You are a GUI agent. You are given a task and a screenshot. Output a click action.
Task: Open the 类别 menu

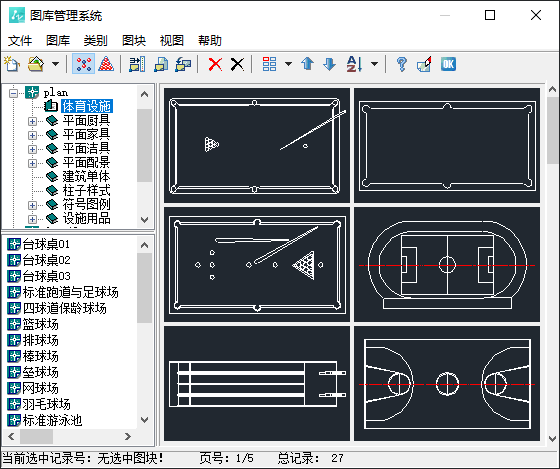(95, 40)
